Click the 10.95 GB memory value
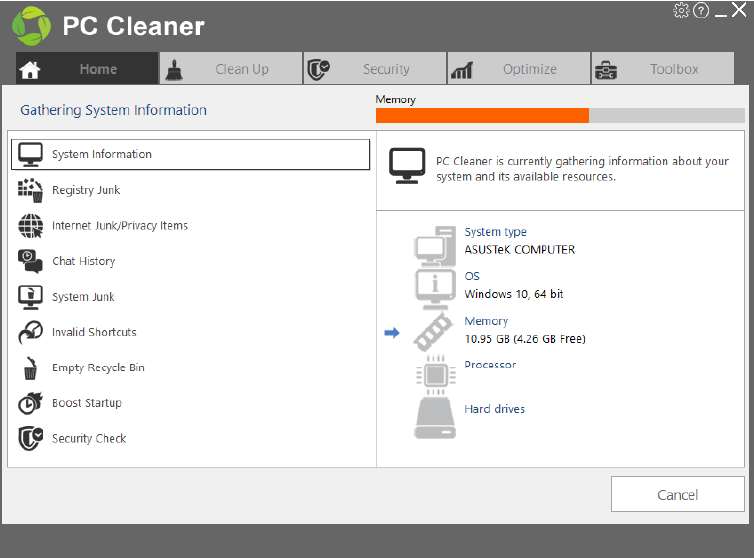The height and width of the screenshot is (558, 754). pyautogui.click(x=525, y=339)
